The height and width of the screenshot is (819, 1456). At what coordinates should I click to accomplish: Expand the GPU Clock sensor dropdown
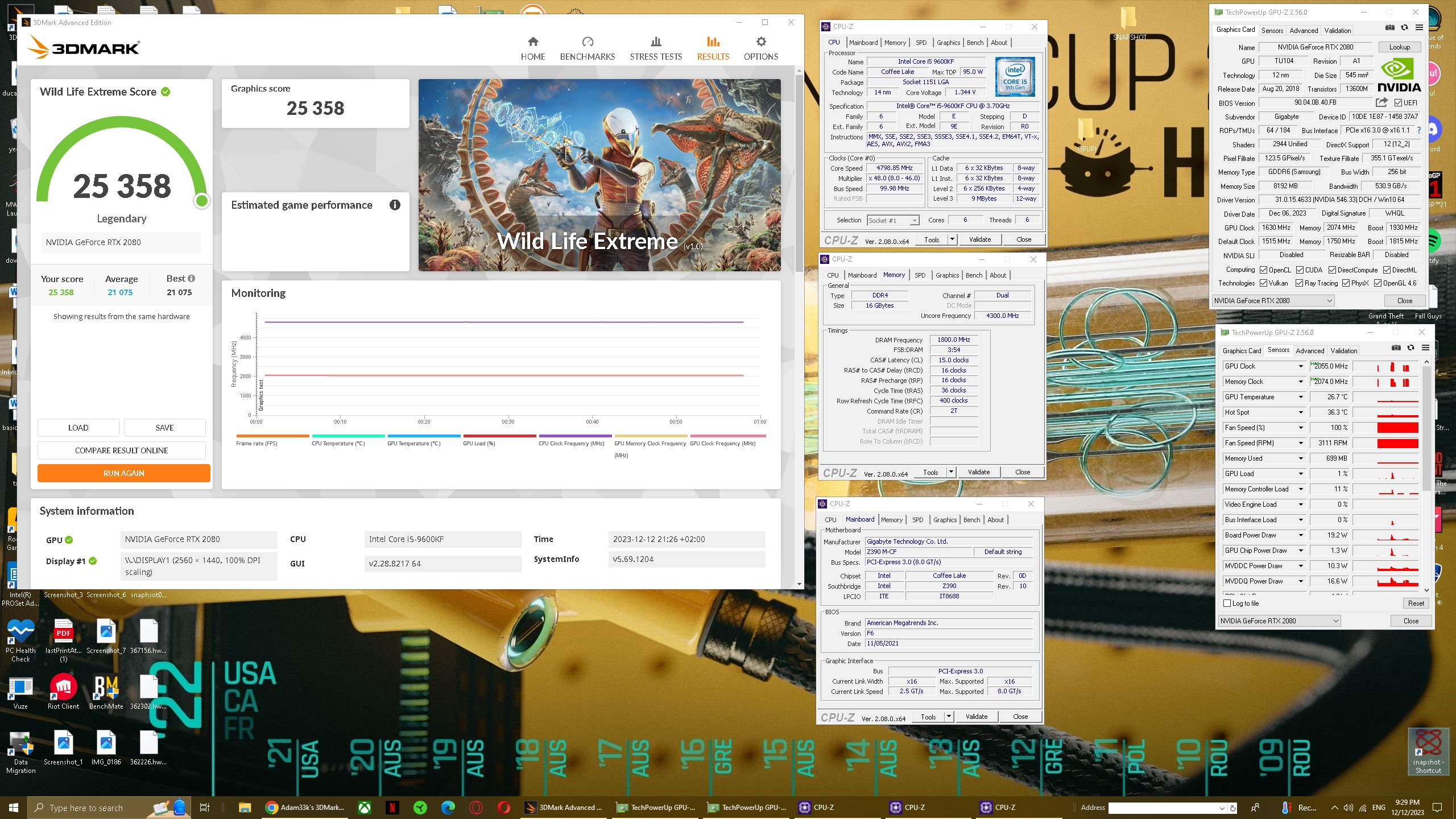1301,366
